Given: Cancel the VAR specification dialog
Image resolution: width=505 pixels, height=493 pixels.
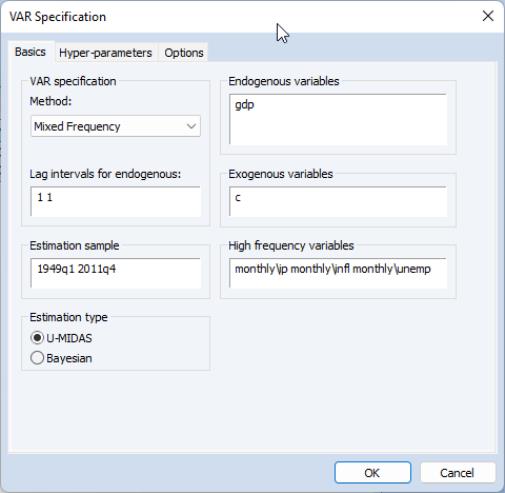Looking at the screenshot, I should coord(458,472).
